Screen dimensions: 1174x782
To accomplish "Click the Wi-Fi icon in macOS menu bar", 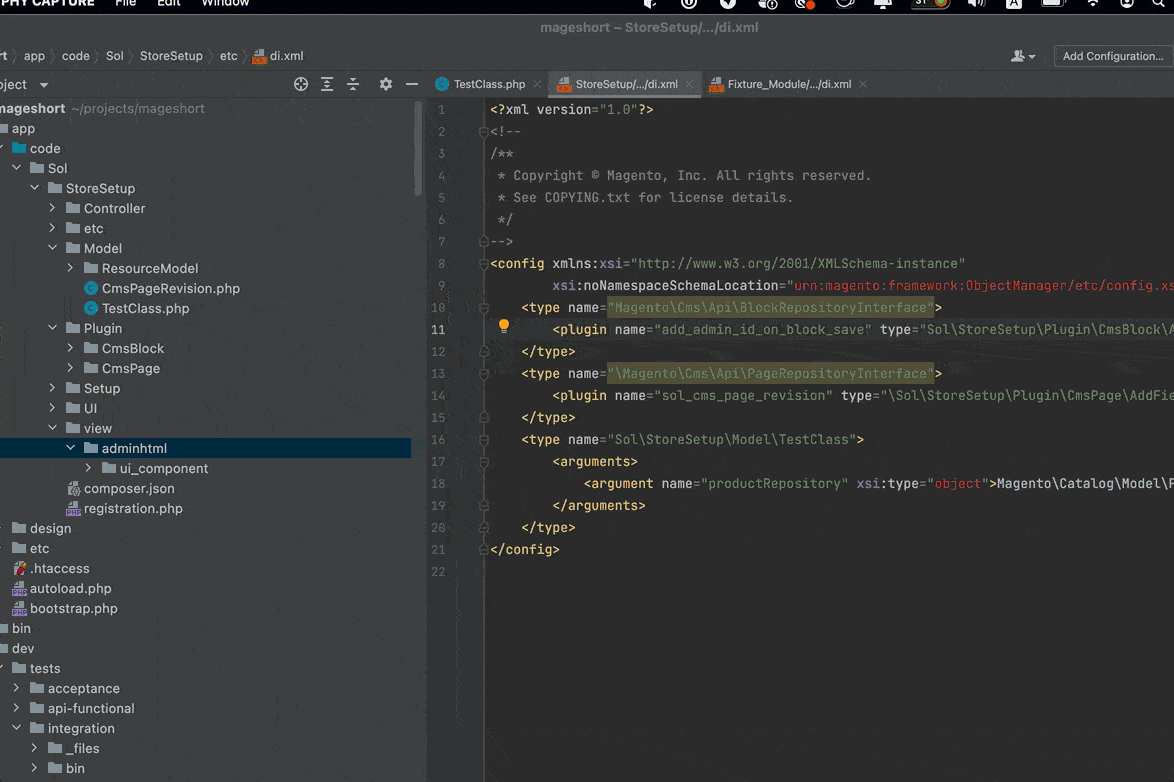I will tap(1093, 4).
